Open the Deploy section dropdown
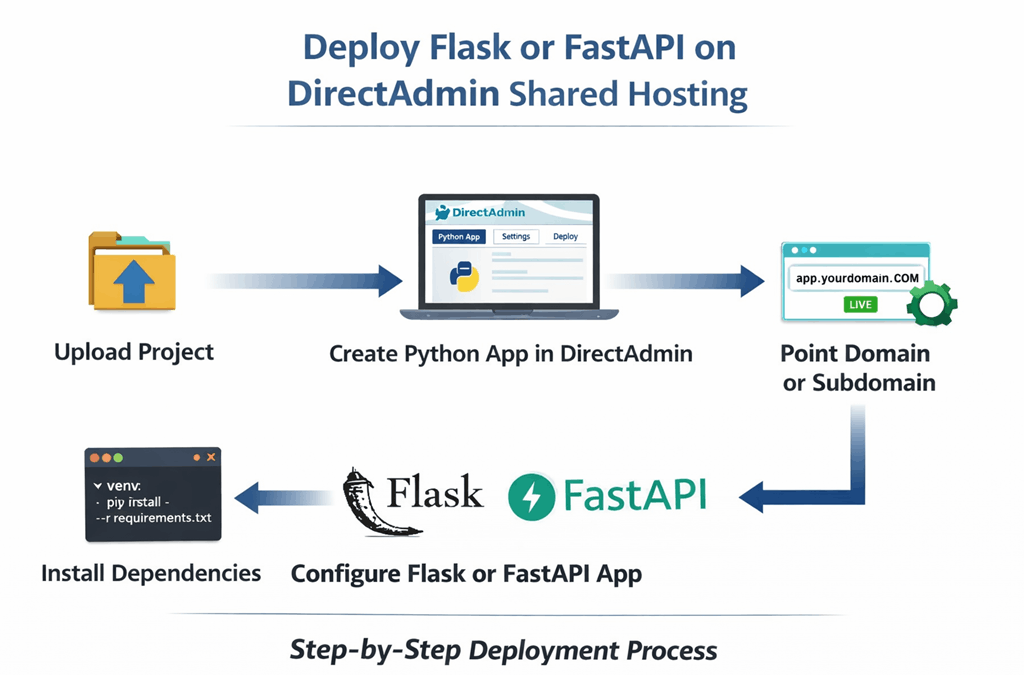 (x=566, y=236)
